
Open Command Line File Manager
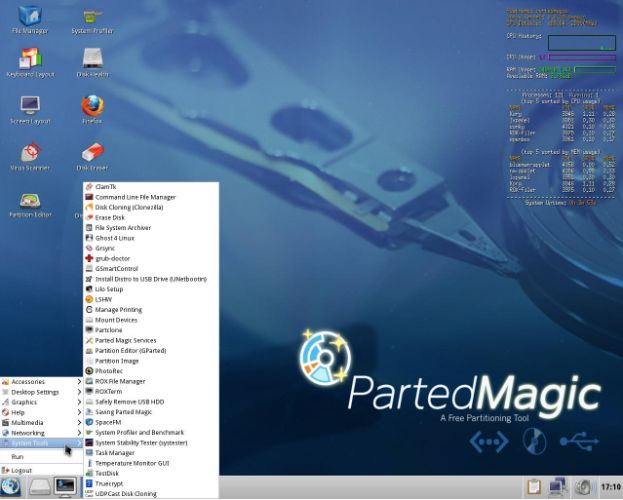click(x=151, y=197)
